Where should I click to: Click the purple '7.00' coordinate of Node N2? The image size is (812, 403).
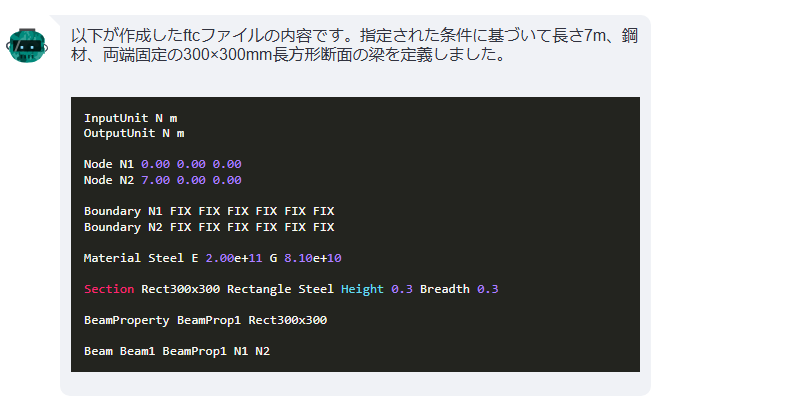155,180
